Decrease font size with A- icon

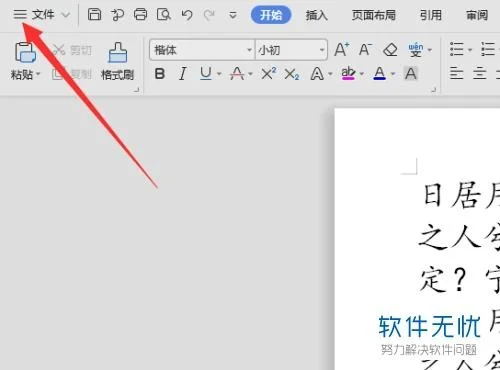click(x=365, y=50)
